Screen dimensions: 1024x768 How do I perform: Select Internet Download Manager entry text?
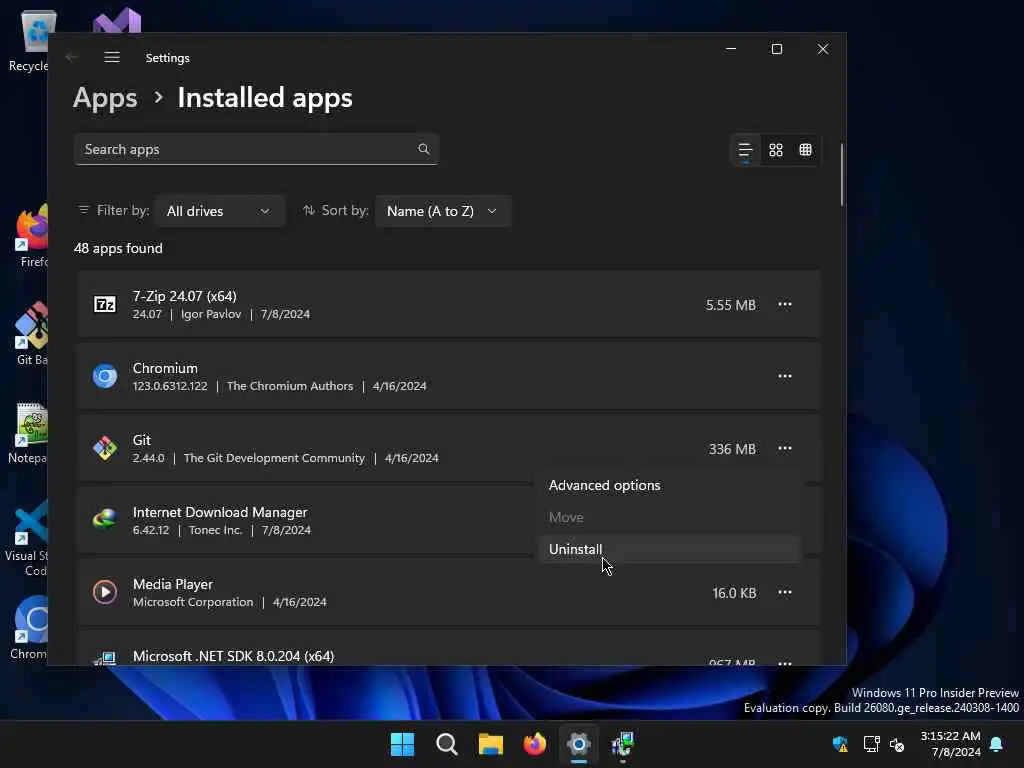[220, 513]
